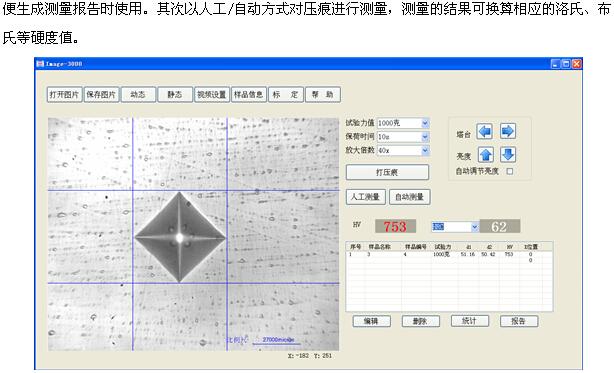Screen dimensions: 614x373
Task: Select the first row in results table
Action: (449, 254)
